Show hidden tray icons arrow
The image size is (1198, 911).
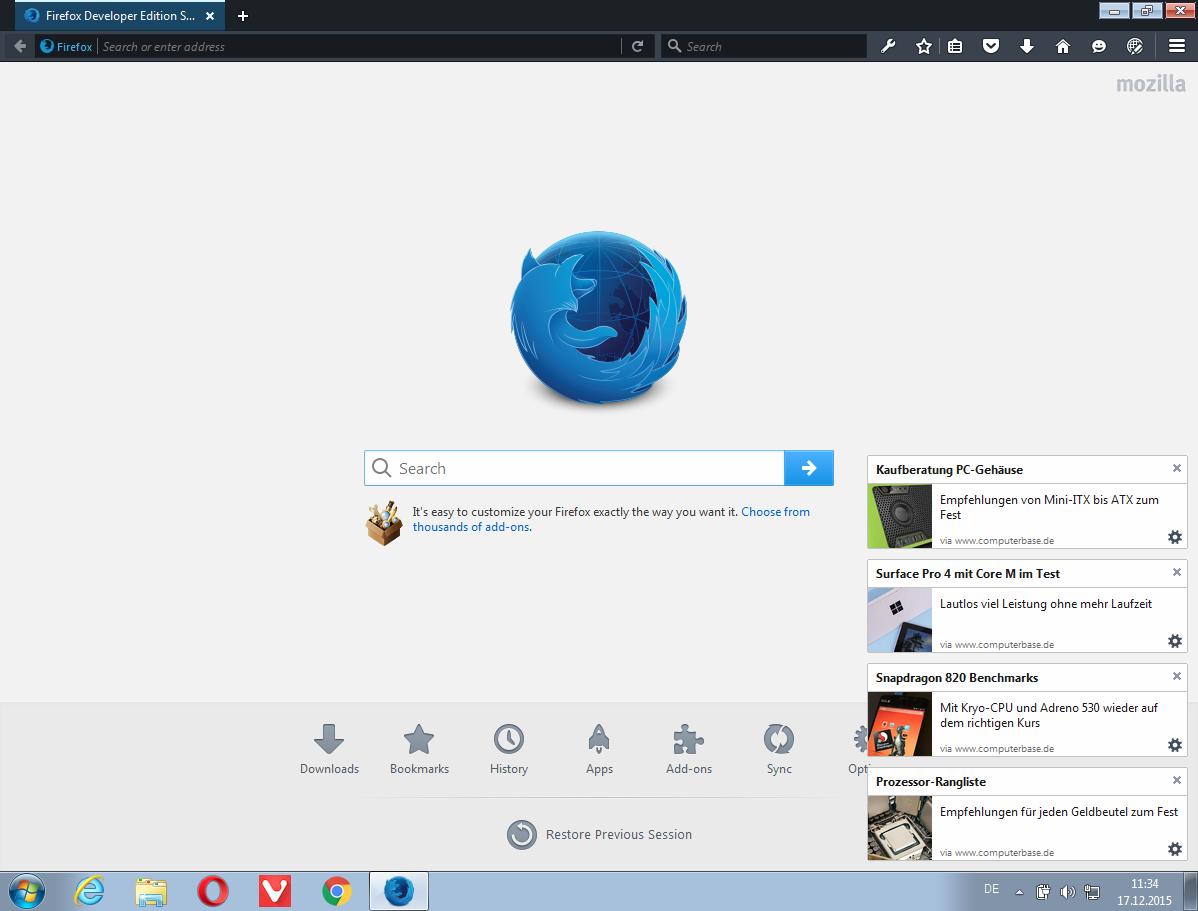point(1019,892)
